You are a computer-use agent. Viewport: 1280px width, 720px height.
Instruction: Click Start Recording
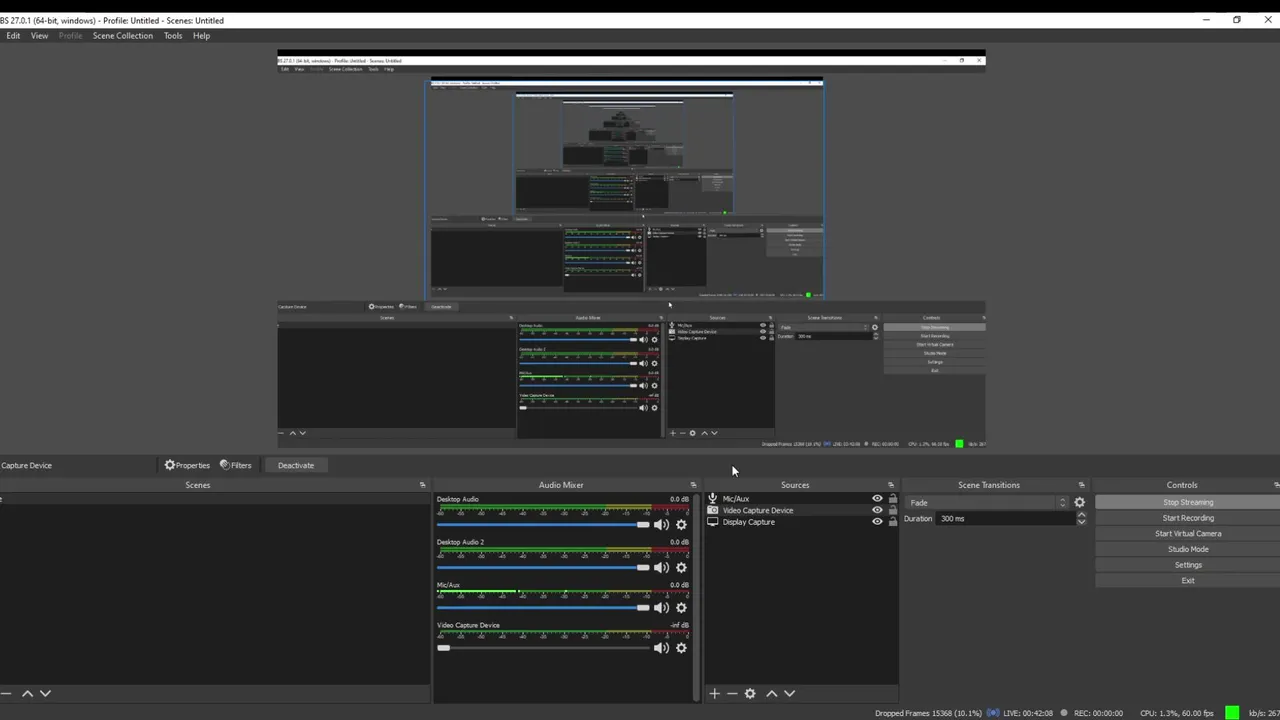pyautogui.click(x=1188, y=518)
